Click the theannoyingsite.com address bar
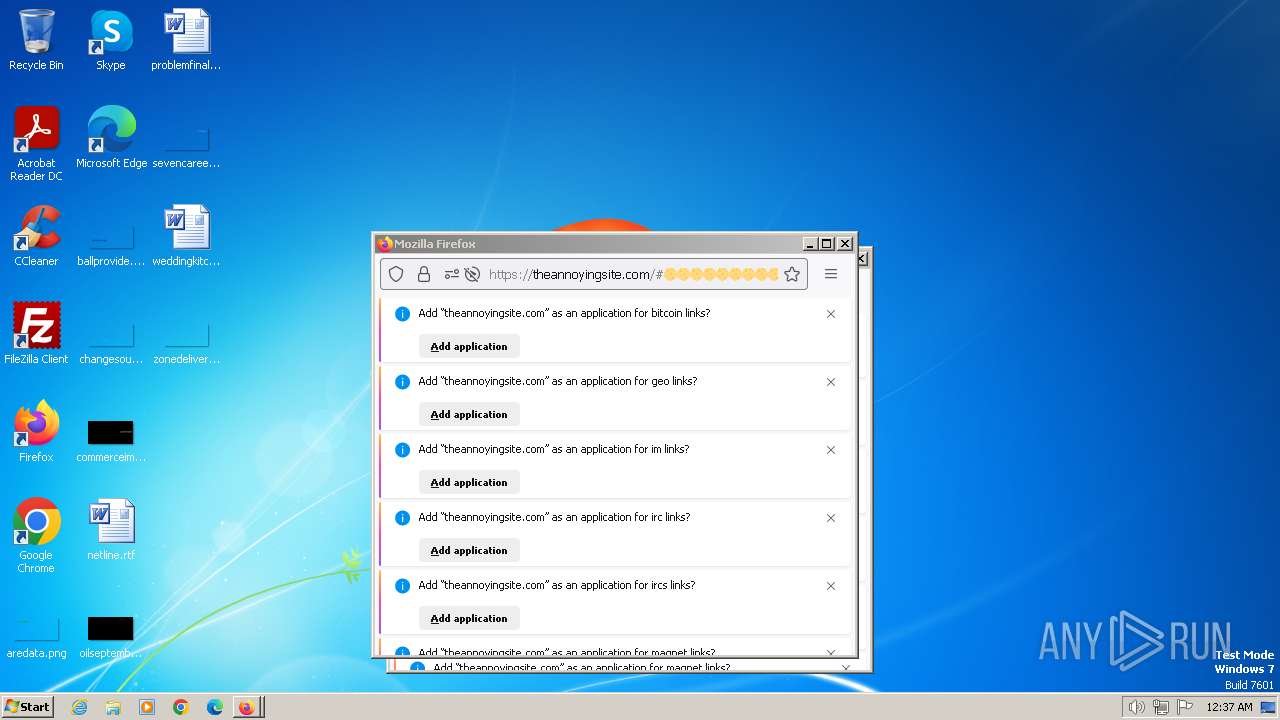The width and height of the screenshot is (1280, 720). click(x=593, y=274)
